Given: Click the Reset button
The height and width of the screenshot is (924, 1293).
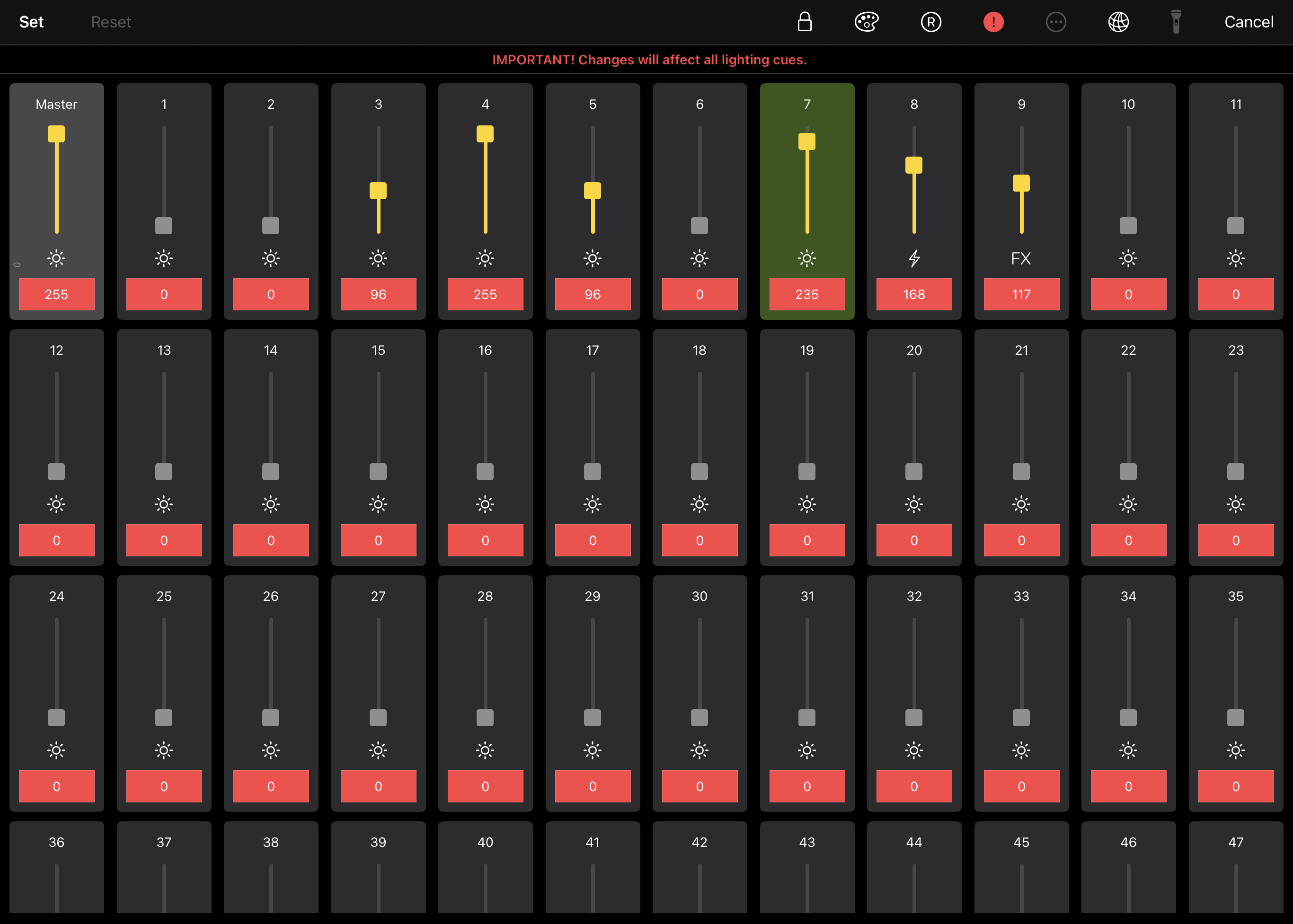Looking at the screenshot, I should point(111,22).
